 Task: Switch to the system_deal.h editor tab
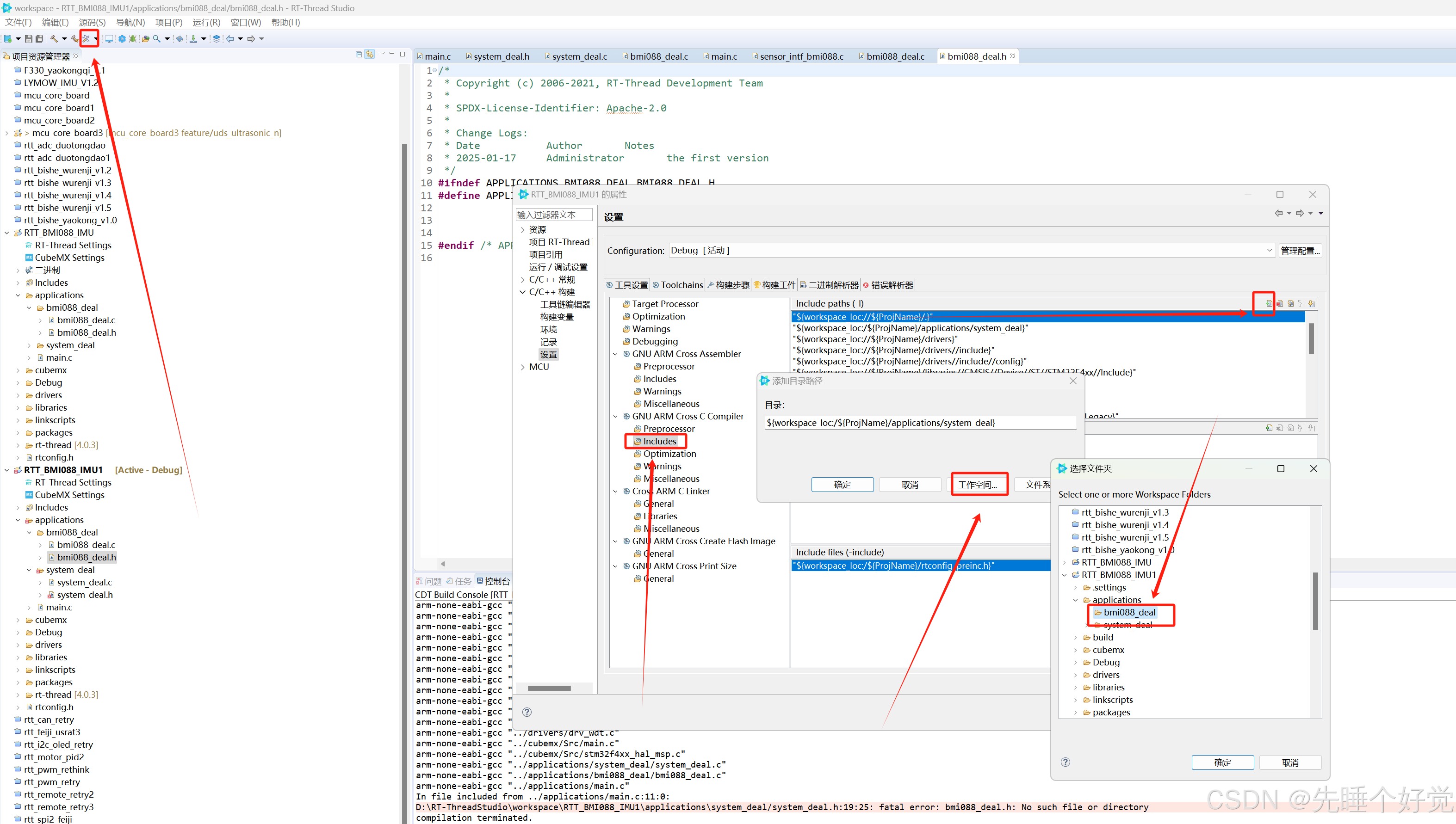(x=501, y=56)
